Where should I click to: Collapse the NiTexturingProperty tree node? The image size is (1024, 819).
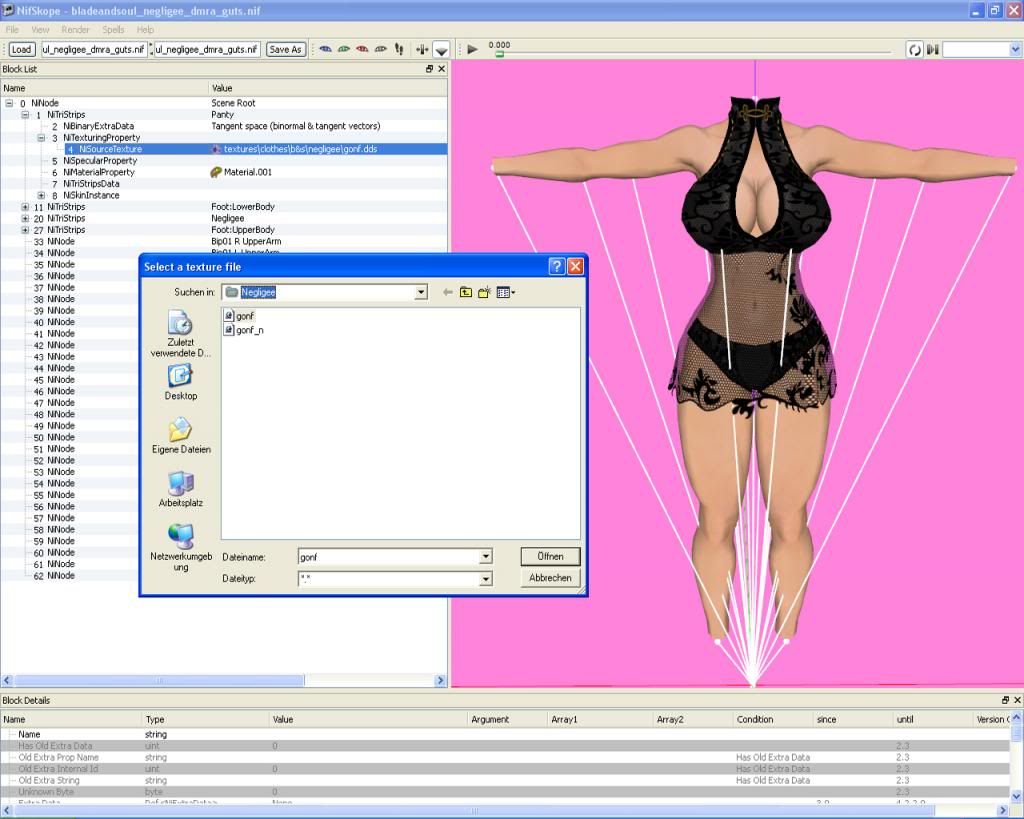(41, 138)
